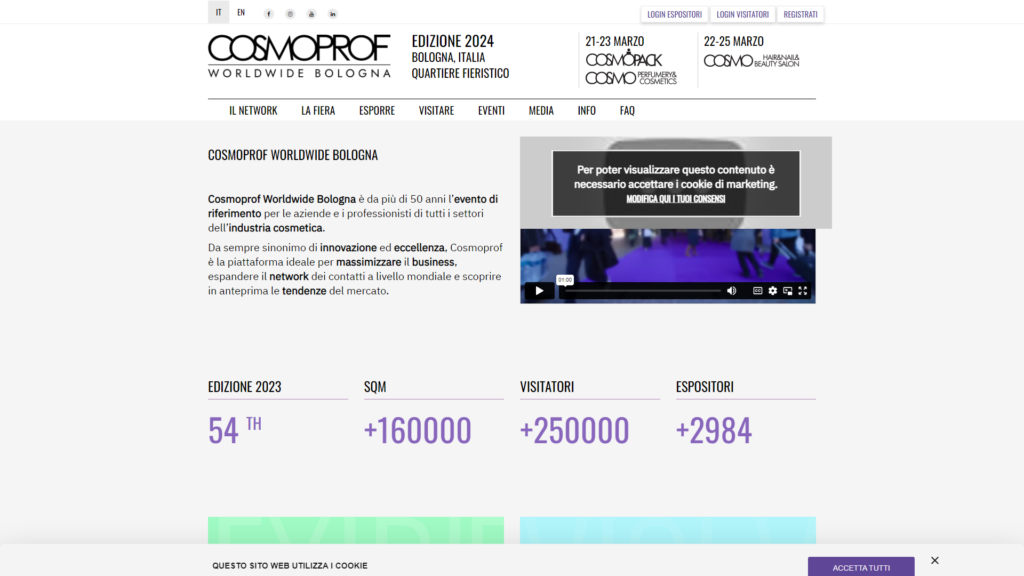Click the 'Bologna, Italia' text

pos(448,57)
